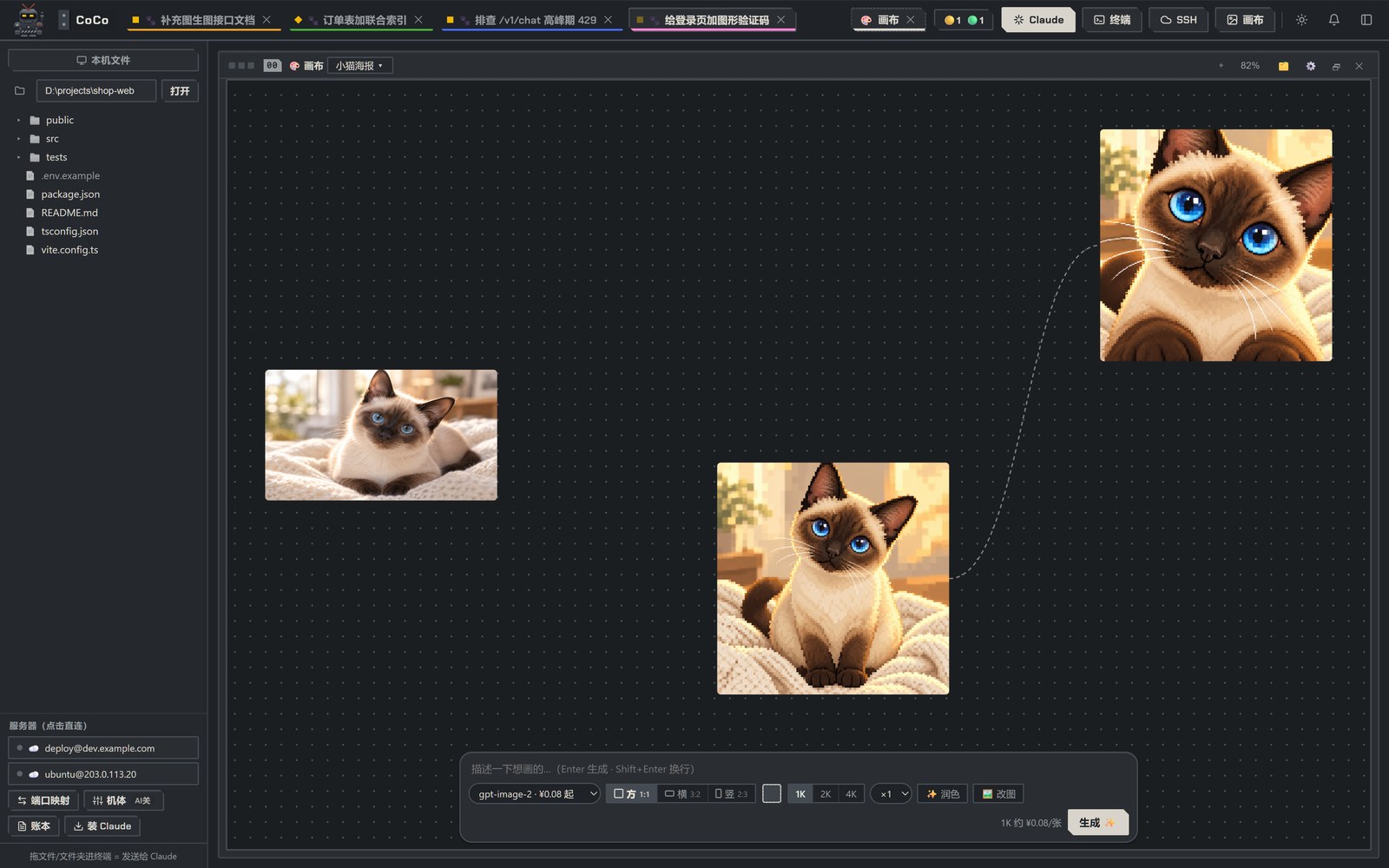Select the 方 1:1 square aspect ratio

tap(631, 794)
